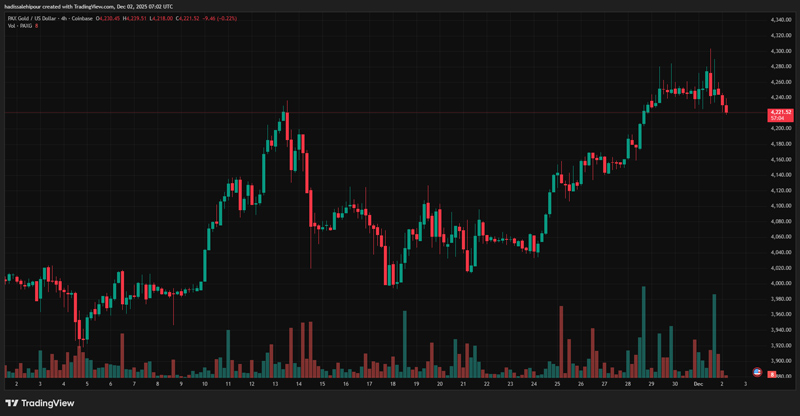Viewport: 800px width, 416px height.
Task: Click the 4,340.00 price axis label
Action: coord(780,20)
